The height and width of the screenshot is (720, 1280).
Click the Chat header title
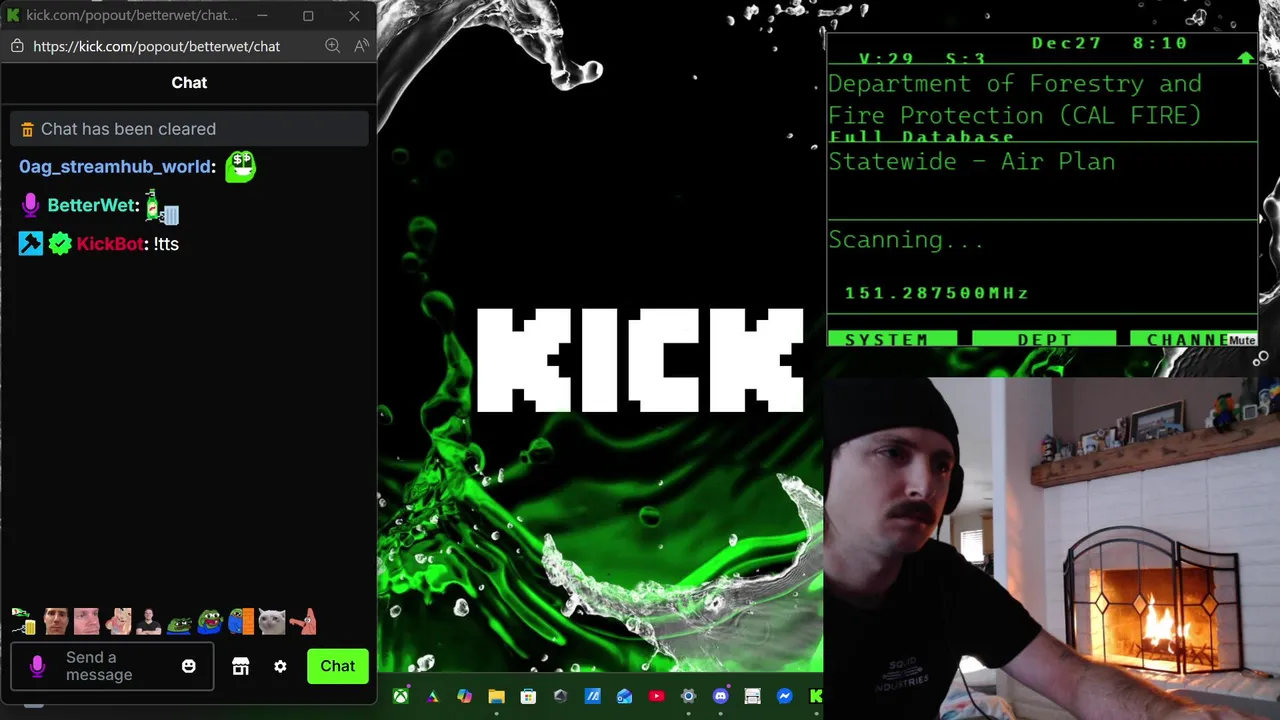pyautogui.click(x=189, y=83)
